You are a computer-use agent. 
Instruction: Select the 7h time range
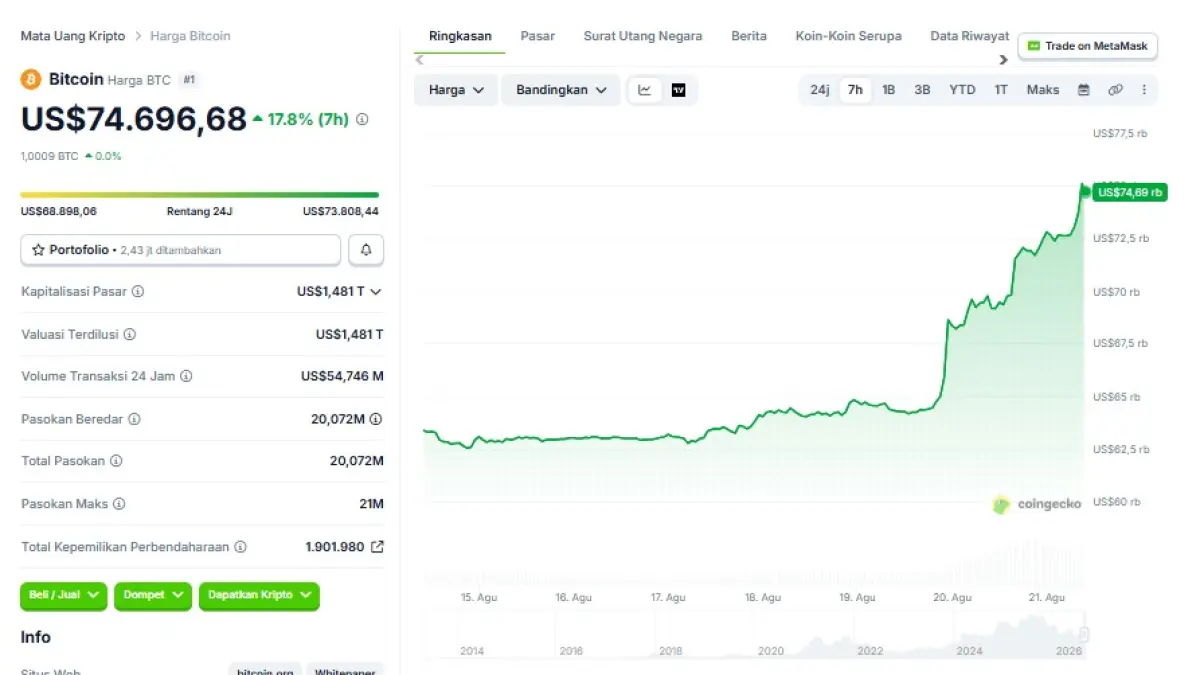coord(855,90)
